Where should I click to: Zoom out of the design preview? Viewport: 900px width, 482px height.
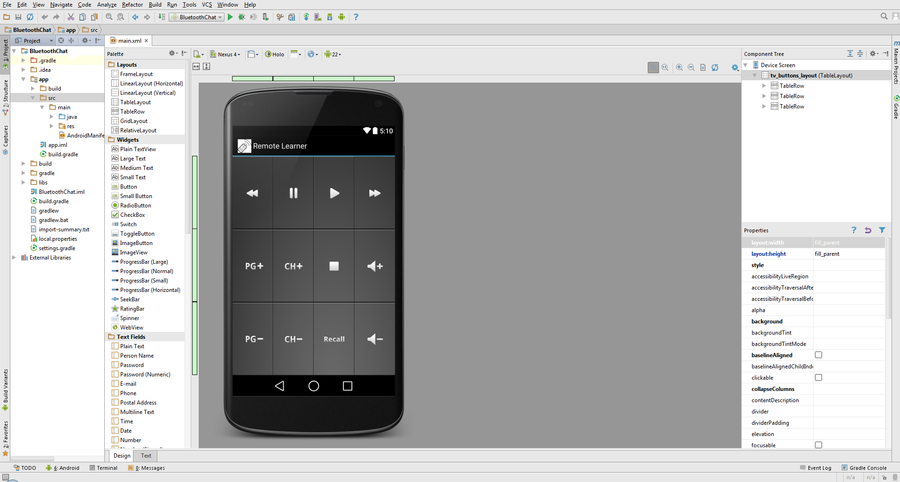(x=691, y=68)
